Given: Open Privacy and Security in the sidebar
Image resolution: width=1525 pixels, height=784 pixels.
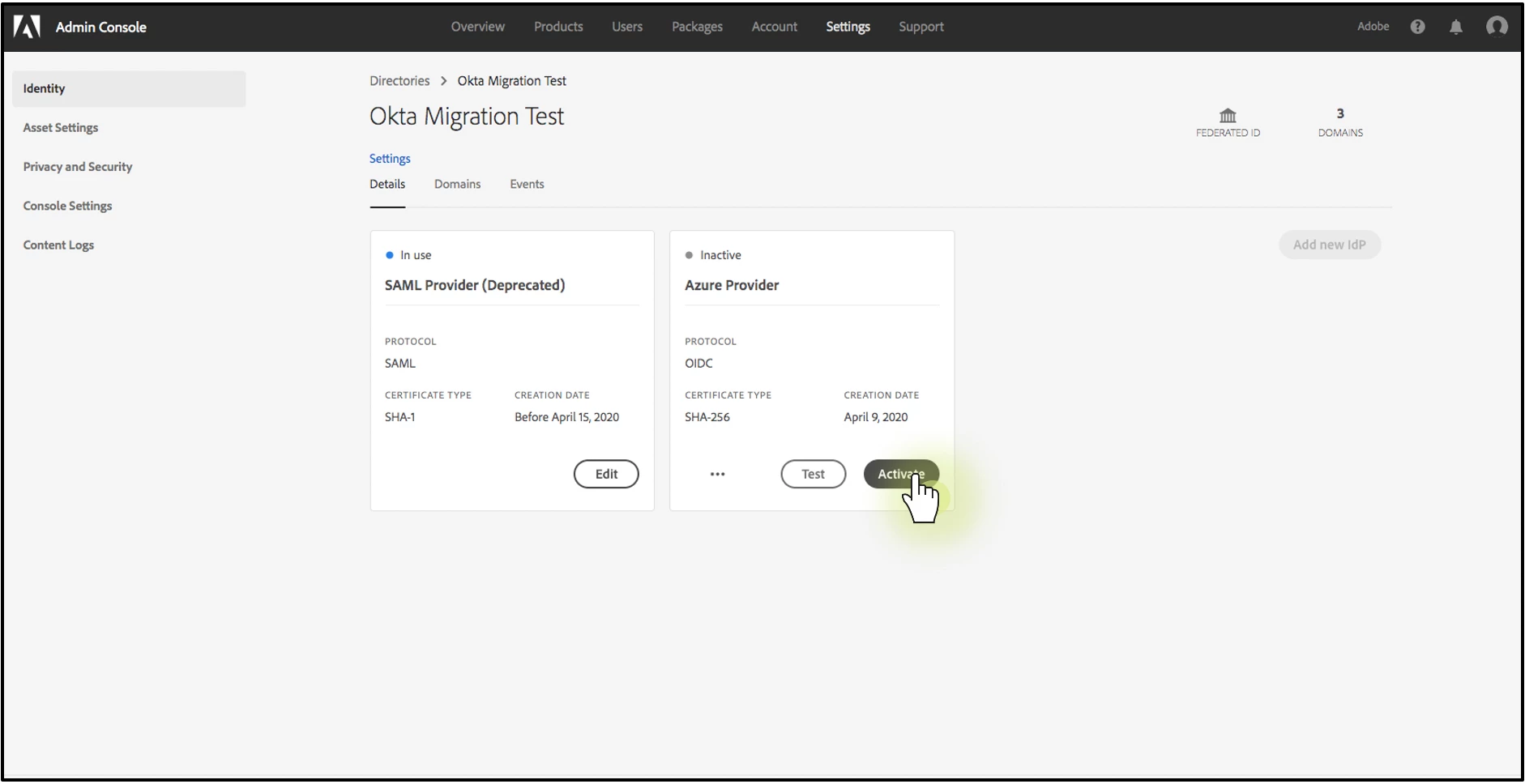Looking at the screenshot, I should [x=78, y=167].
